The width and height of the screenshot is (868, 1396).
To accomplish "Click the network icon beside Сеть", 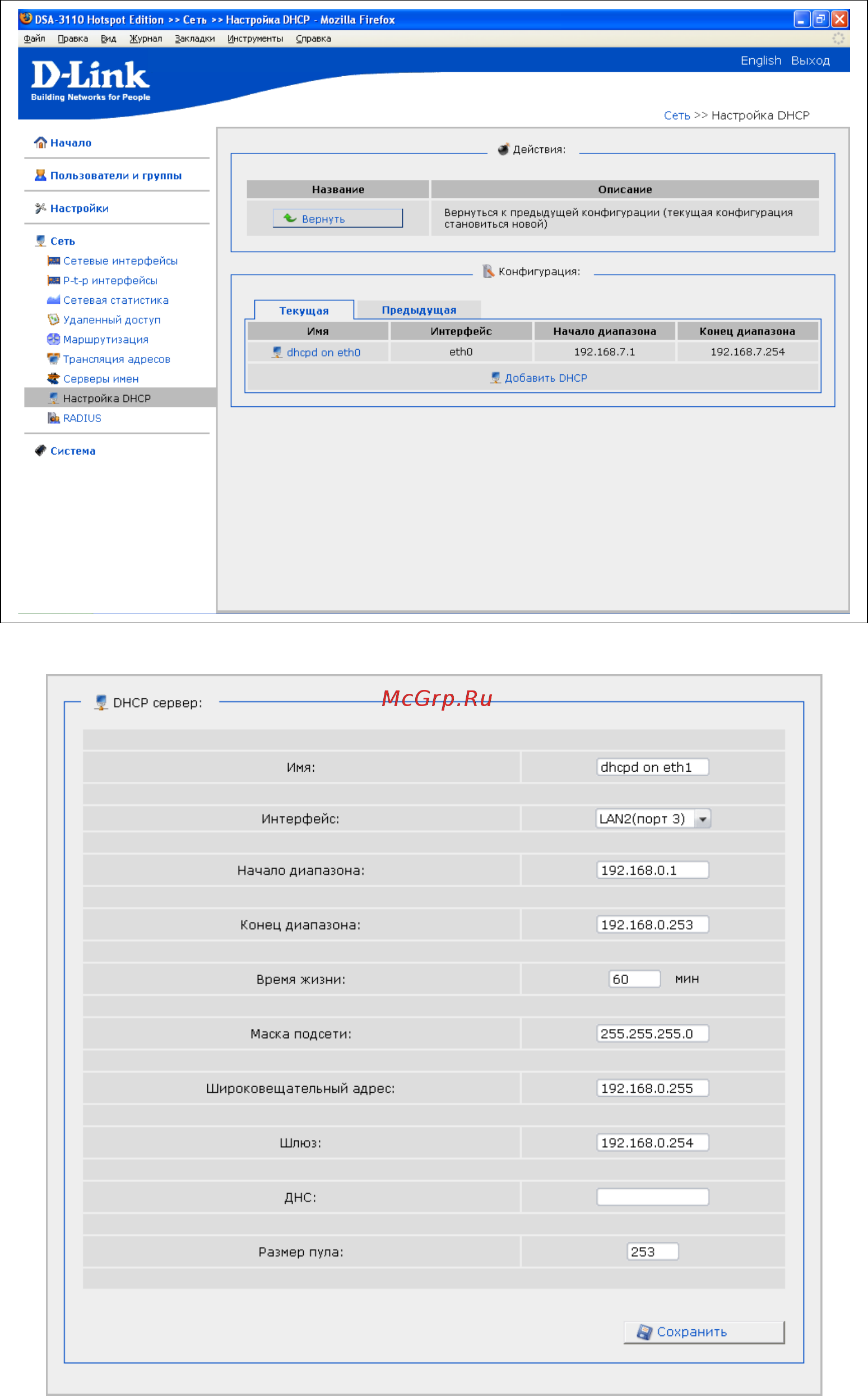I will tap(40, 240).
